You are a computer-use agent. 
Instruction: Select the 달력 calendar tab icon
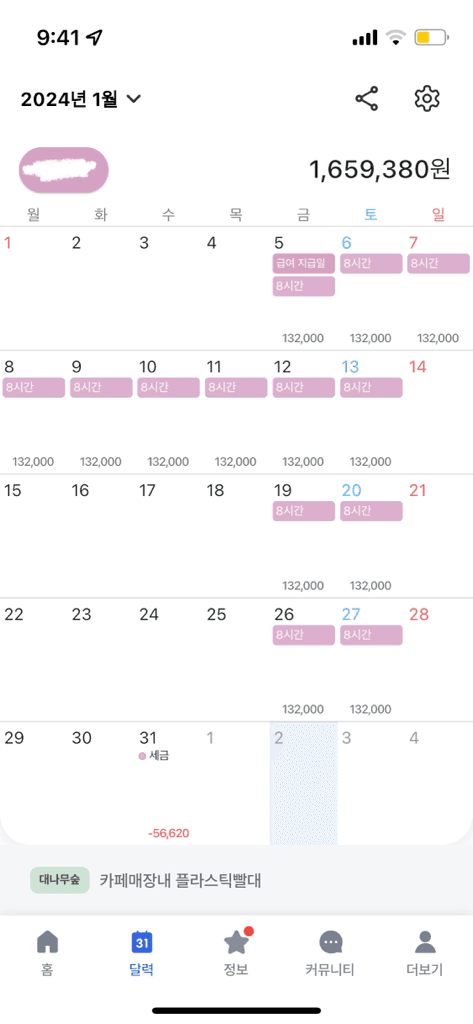(142, 942)
